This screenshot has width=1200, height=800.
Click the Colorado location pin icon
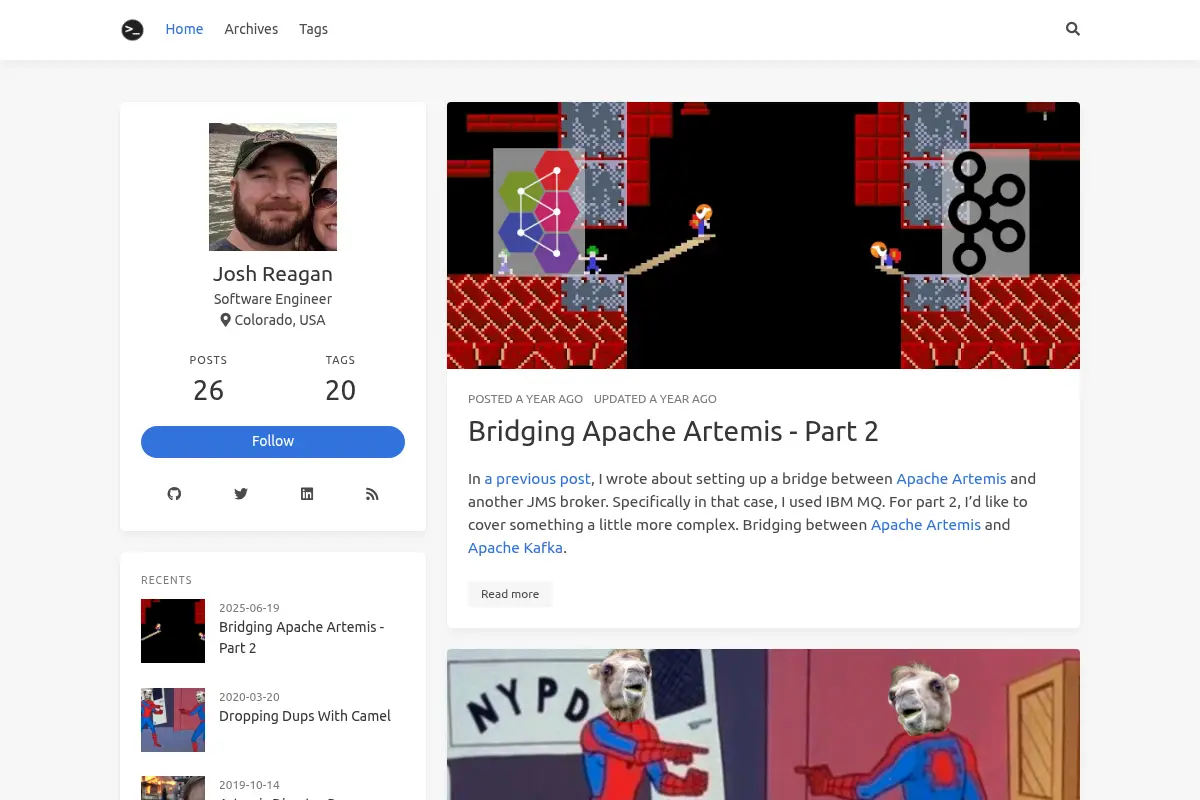click(x=226, y=320)
